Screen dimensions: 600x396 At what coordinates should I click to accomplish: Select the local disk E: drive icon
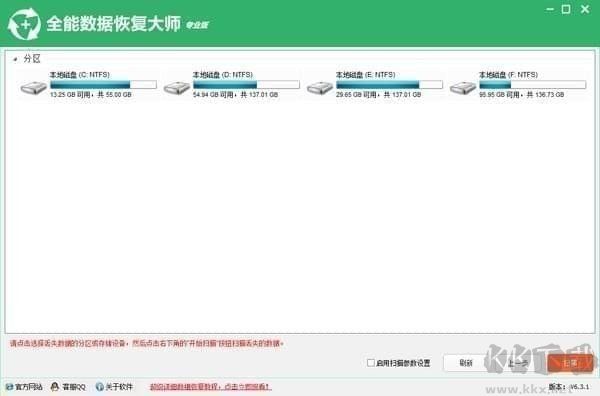(x=320, y=88)
